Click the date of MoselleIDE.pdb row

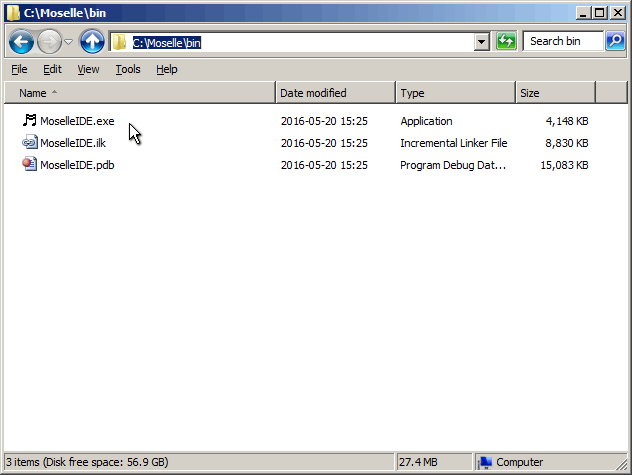tap(324, 165)
